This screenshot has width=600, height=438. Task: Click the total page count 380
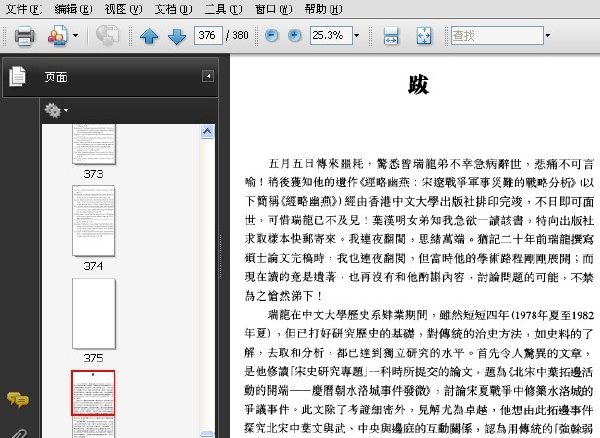click(x=240, y=36)
